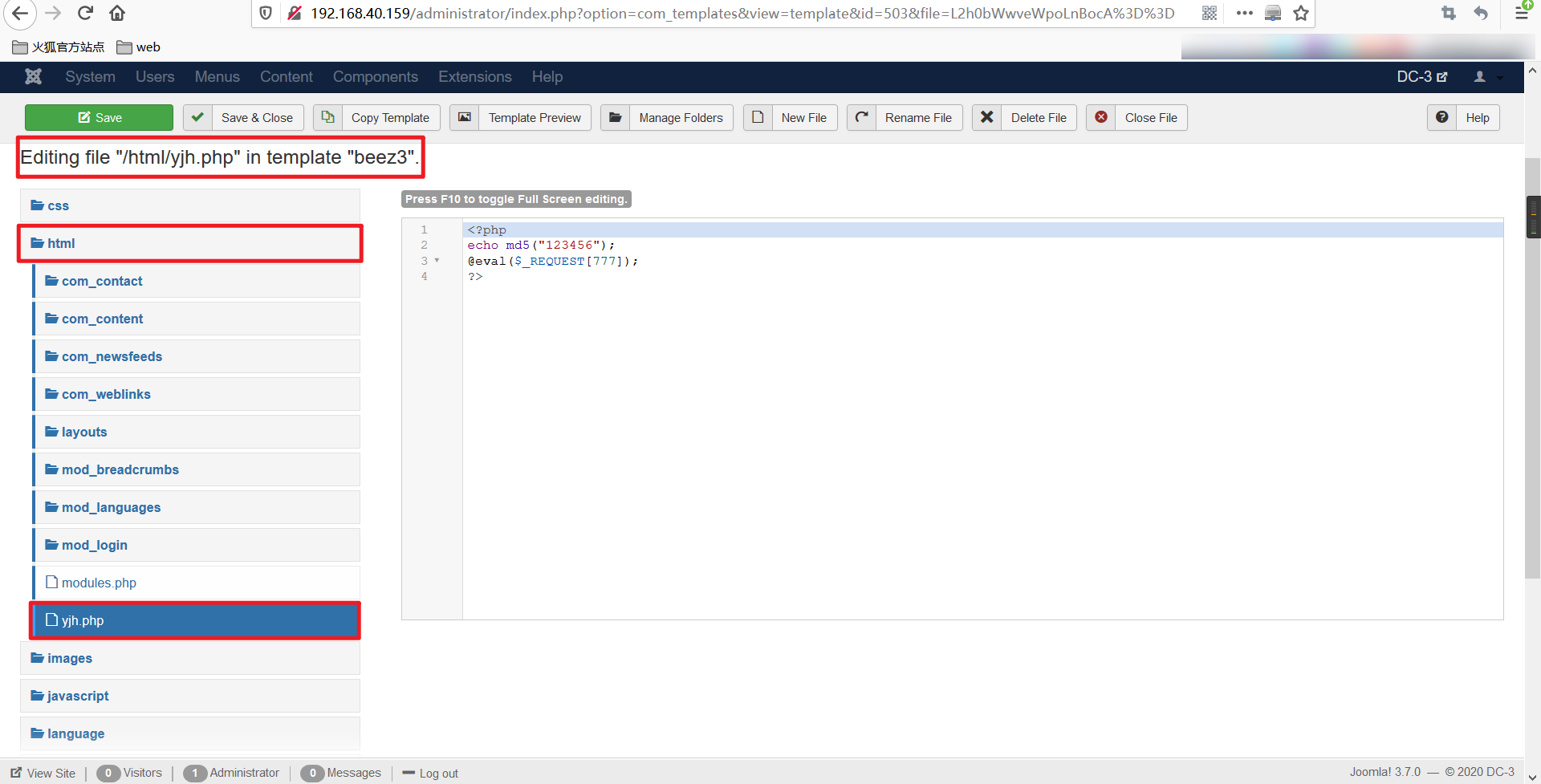Expand the com_newsfeeds folder
The height and width of the screenshot is (784, 1541).
click(197, 356)
